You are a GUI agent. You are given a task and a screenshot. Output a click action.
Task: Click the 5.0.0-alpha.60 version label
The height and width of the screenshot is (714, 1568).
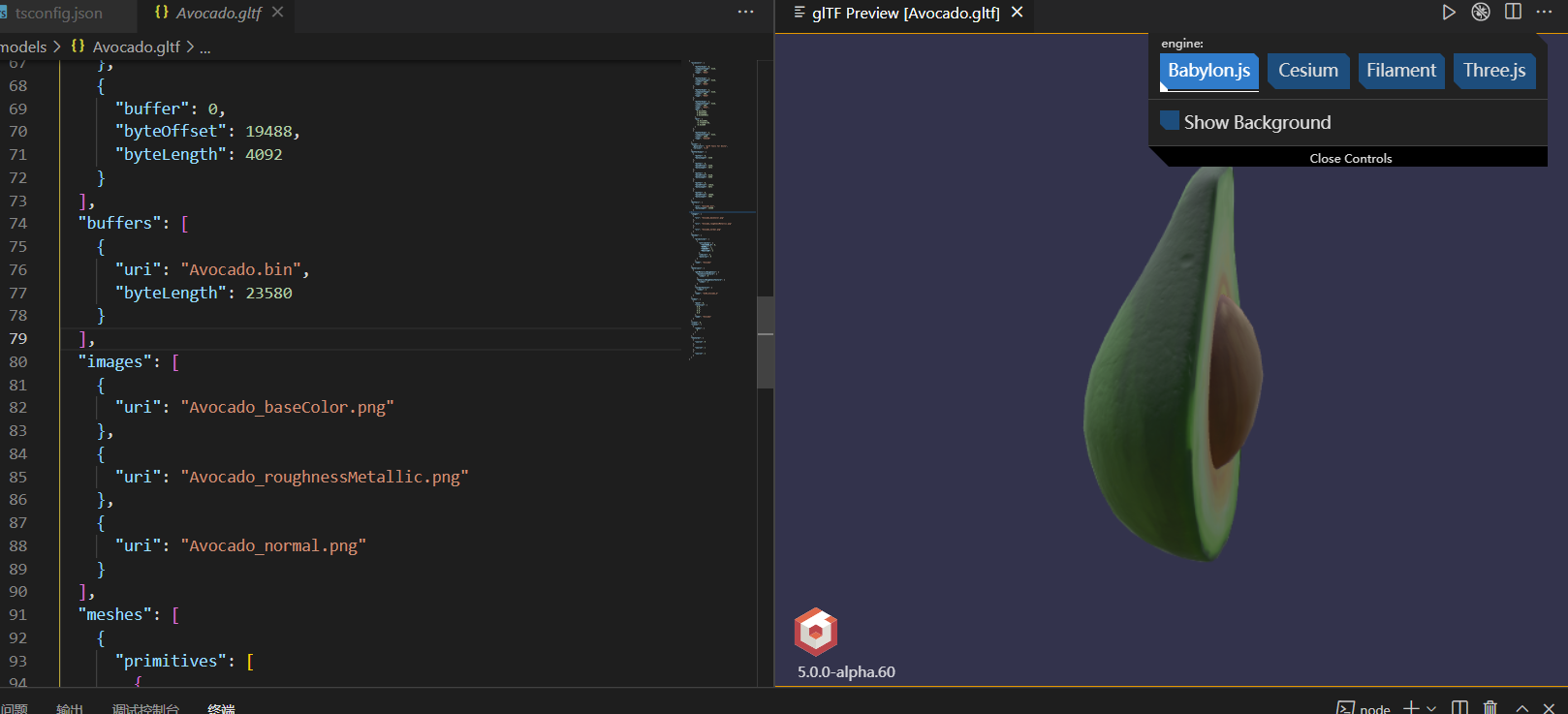tap(846, 671)
